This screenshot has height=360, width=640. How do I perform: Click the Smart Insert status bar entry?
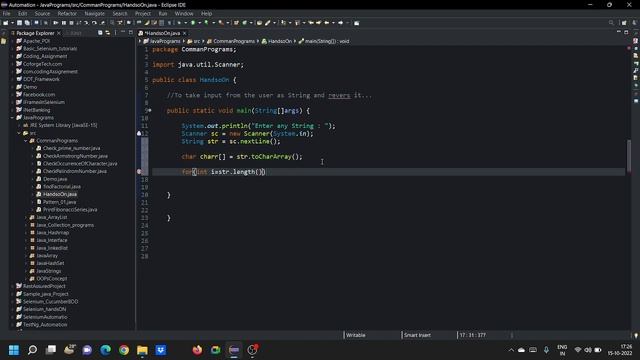pyautogui.click(x=417, y=335)
